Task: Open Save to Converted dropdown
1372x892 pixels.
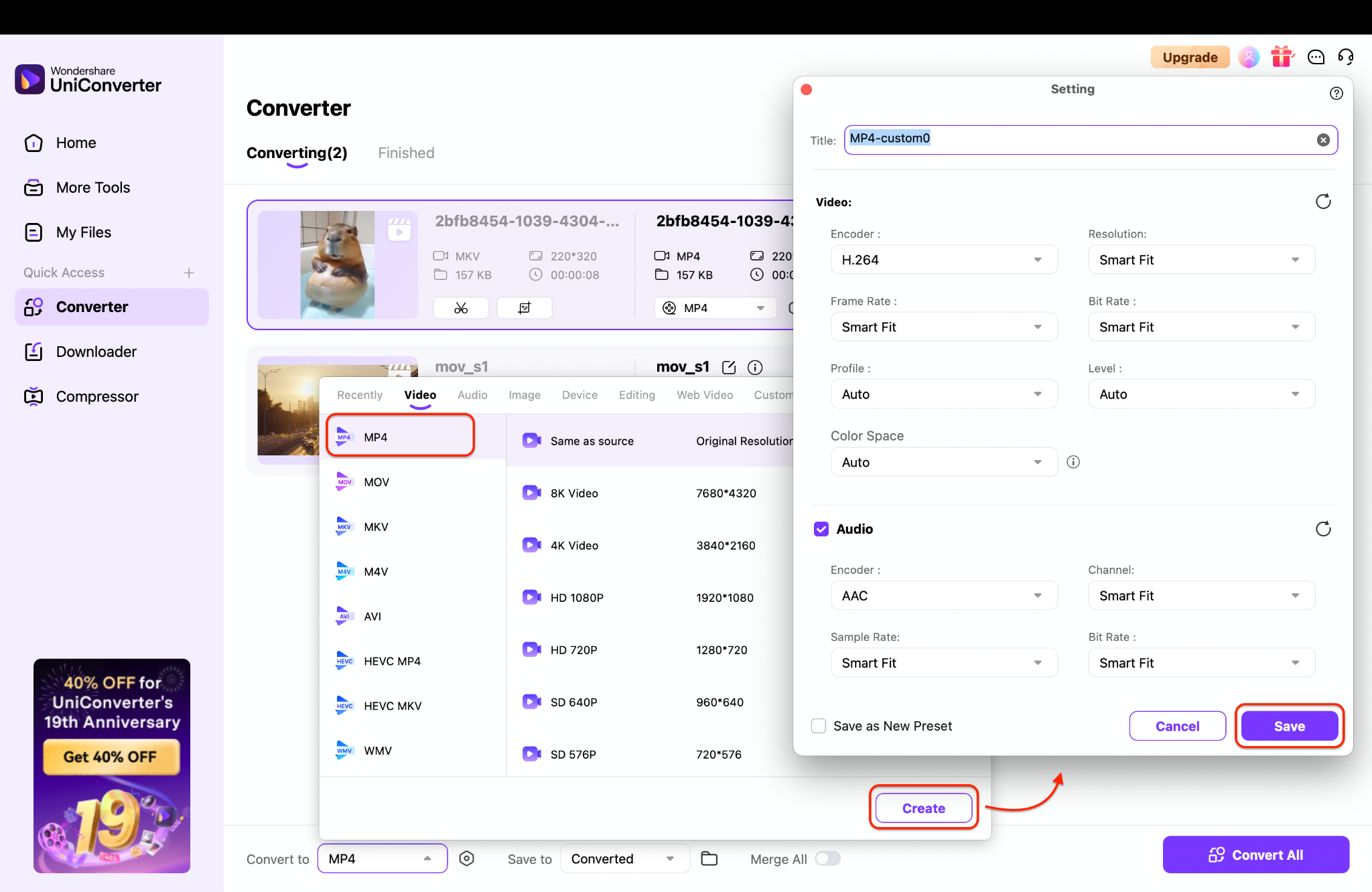Action: (x=625, y=859)
